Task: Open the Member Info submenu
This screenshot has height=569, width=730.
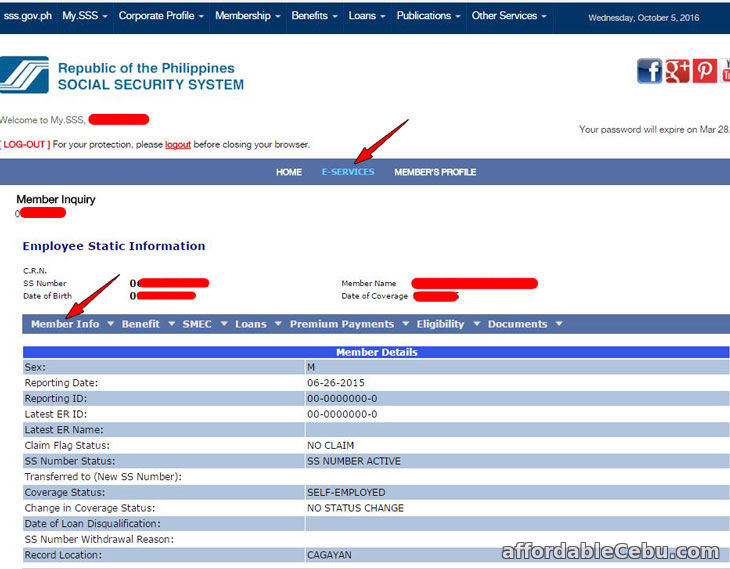Action: pyautogui.click(x=65, y=324)
